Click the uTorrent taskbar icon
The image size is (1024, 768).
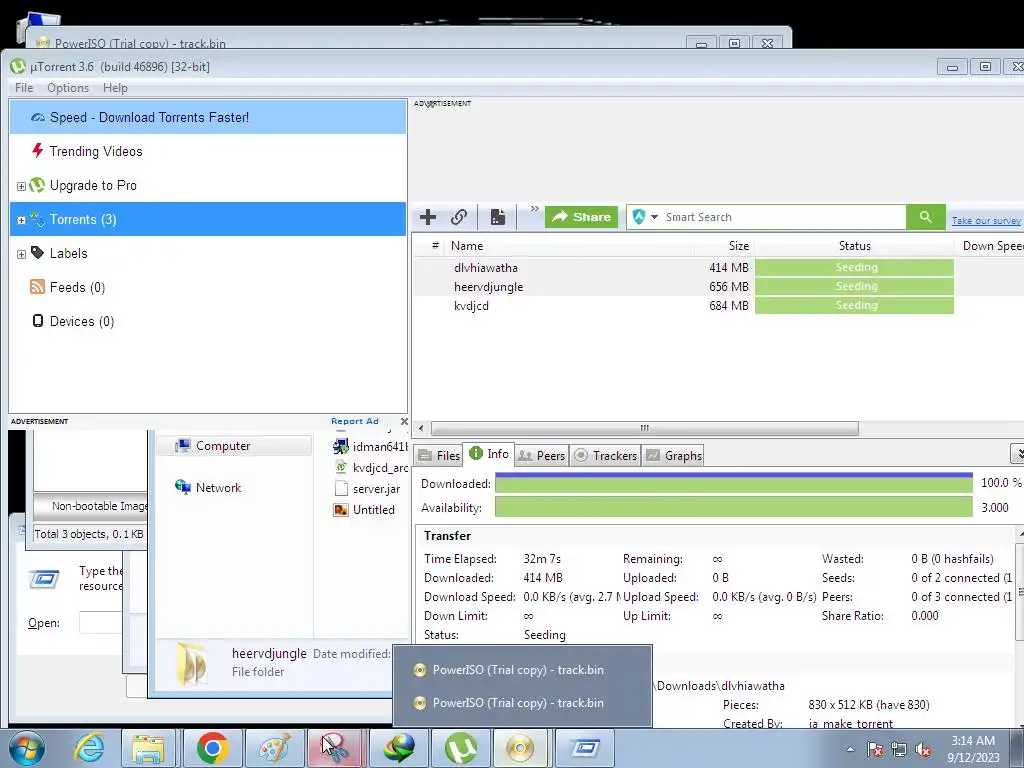pyautogui.click(x=460, y=748)
